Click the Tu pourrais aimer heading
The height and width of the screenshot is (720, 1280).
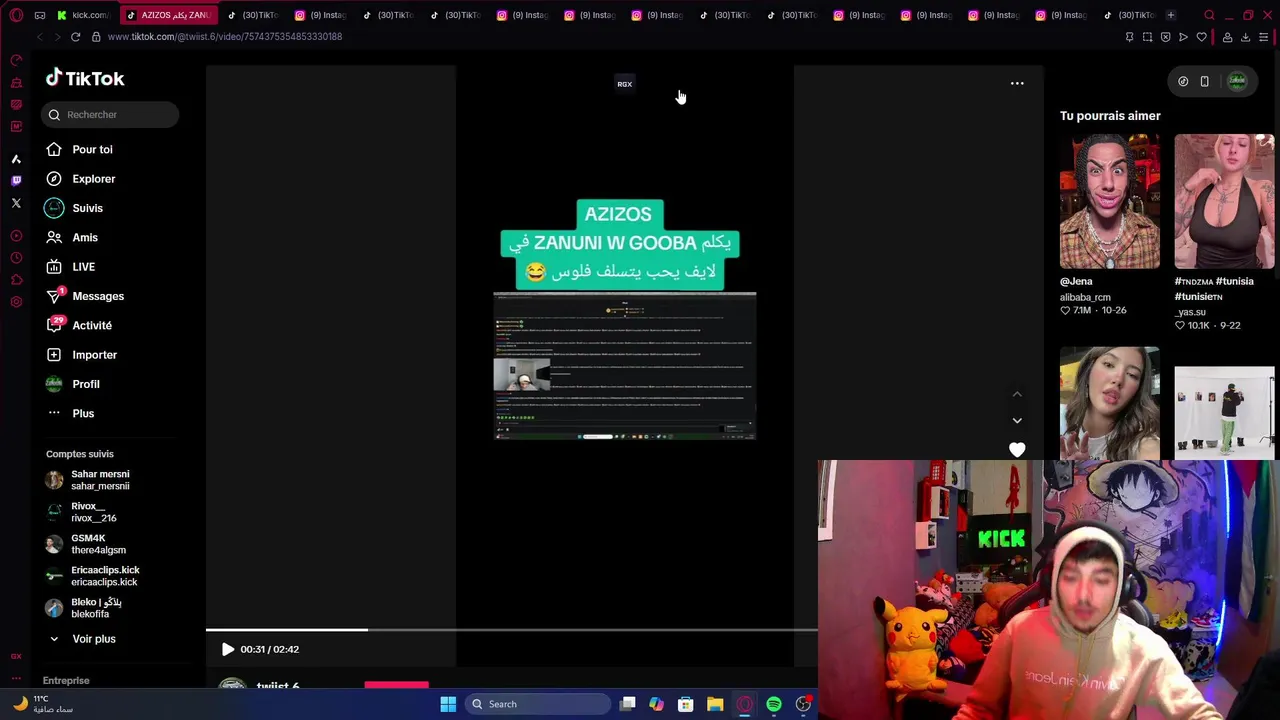[1110, 116]
